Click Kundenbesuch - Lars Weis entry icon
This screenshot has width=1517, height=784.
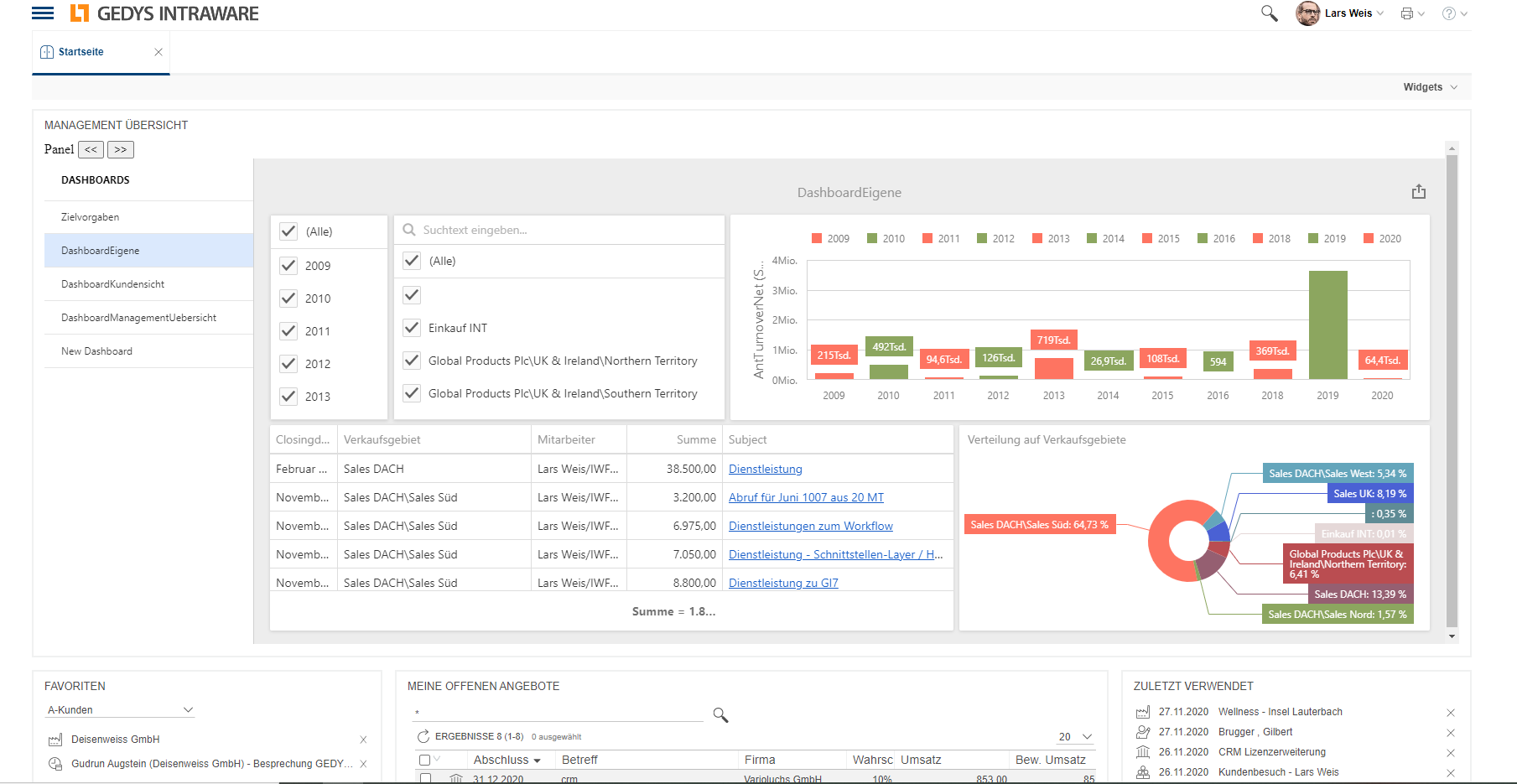[x=1143, y=772]
